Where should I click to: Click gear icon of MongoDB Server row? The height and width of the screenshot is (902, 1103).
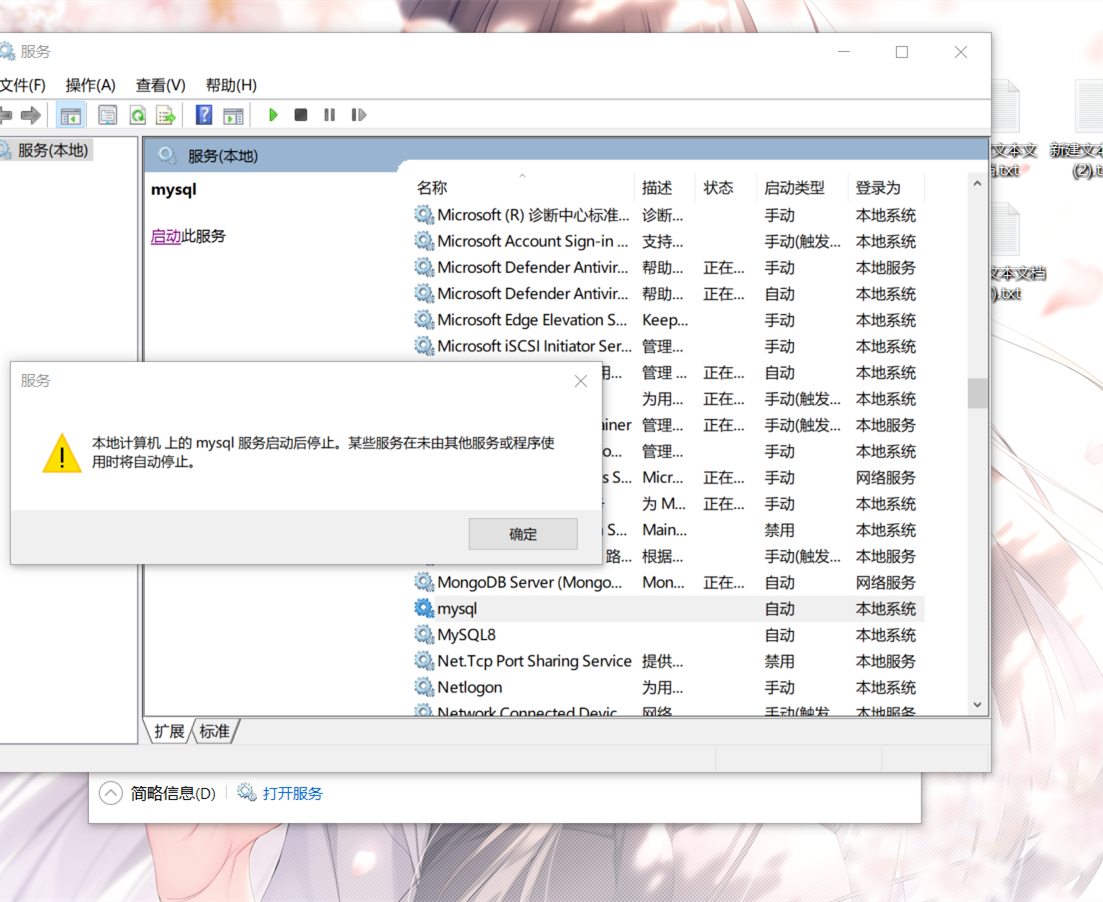[x=423, y=582]
